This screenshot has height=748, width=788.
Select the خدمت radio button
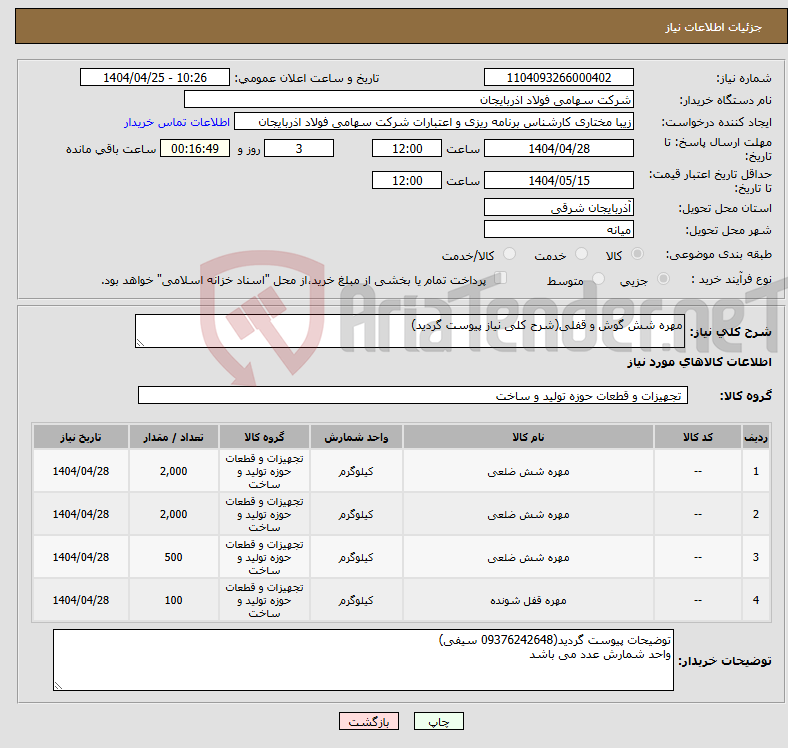[x=581, y=254]
